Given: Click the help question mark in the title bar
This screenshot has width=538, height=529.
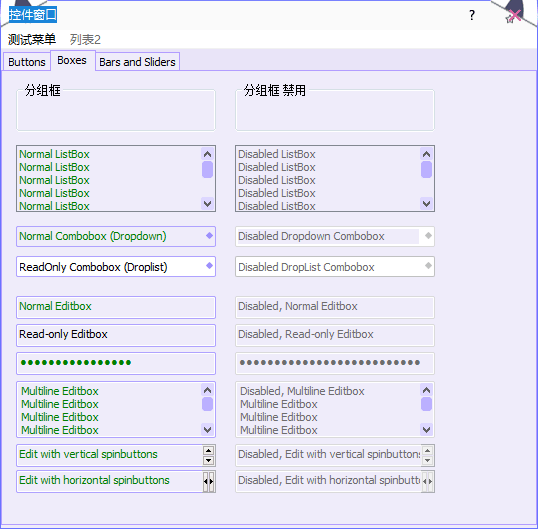Looking at the screenshot, I should (472, 15).
